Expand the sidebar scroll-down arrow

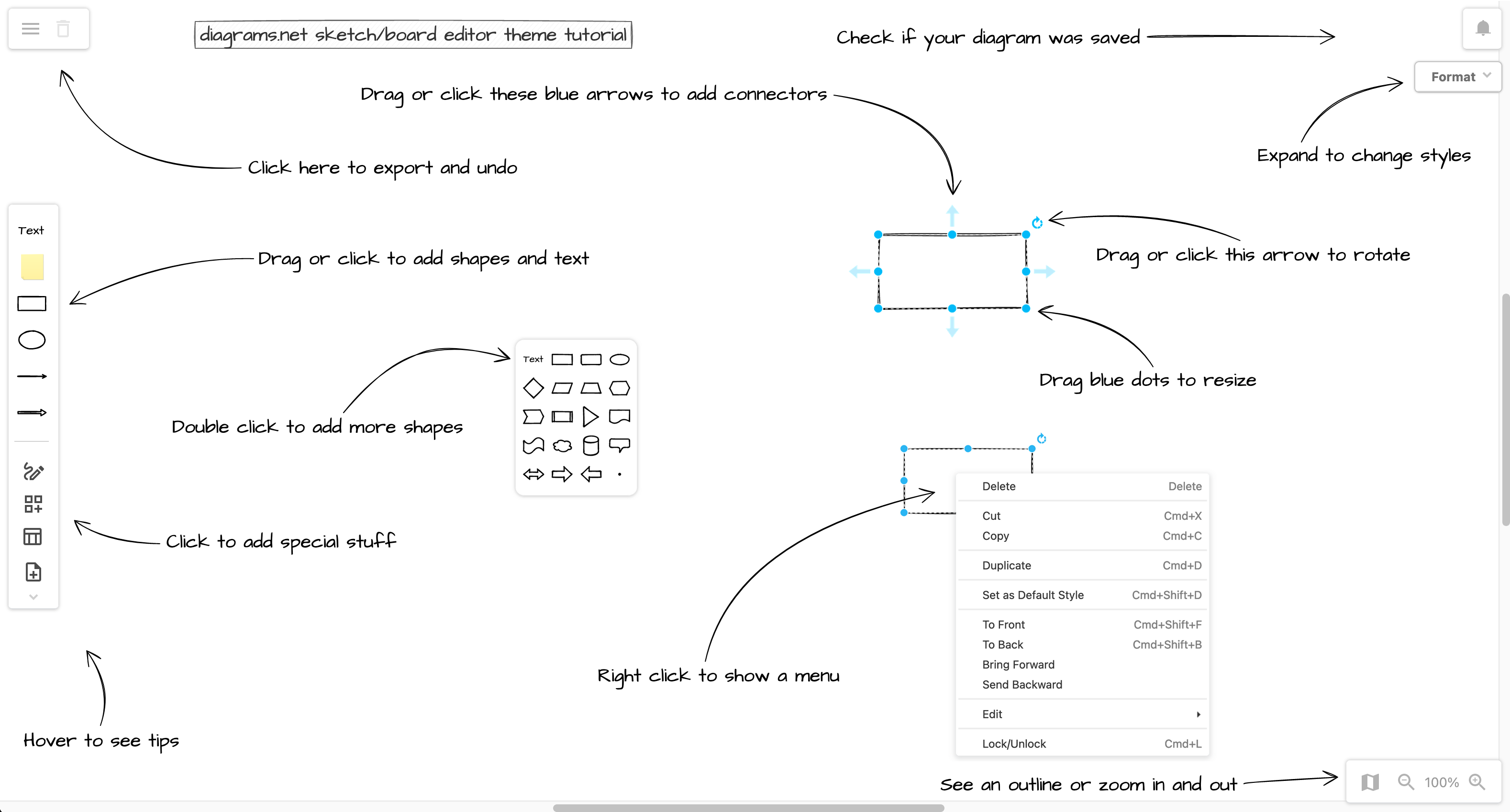coord(33,597)
